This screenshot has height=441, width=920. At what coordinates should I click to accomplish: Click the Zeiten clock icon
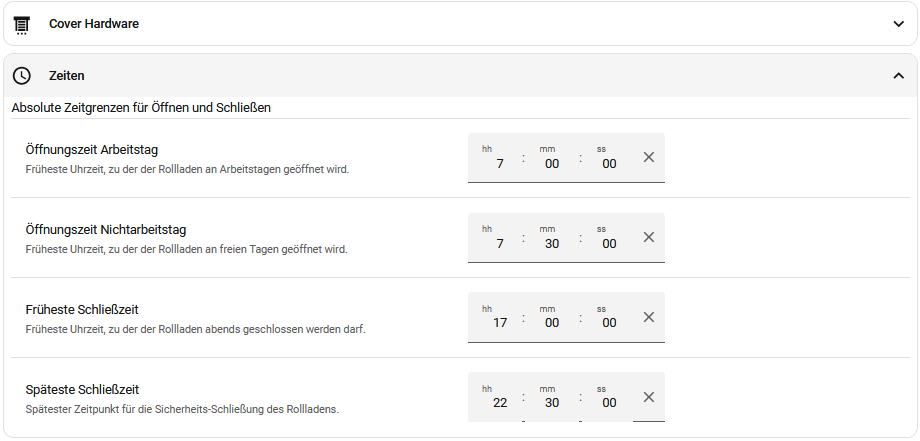pyautogui.click(x=22, y=76)
